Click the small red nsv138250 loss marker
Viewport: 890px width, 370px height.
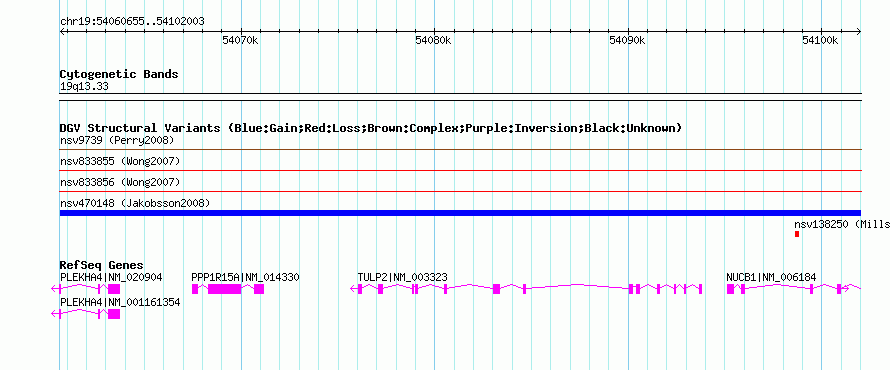point(797,234)
